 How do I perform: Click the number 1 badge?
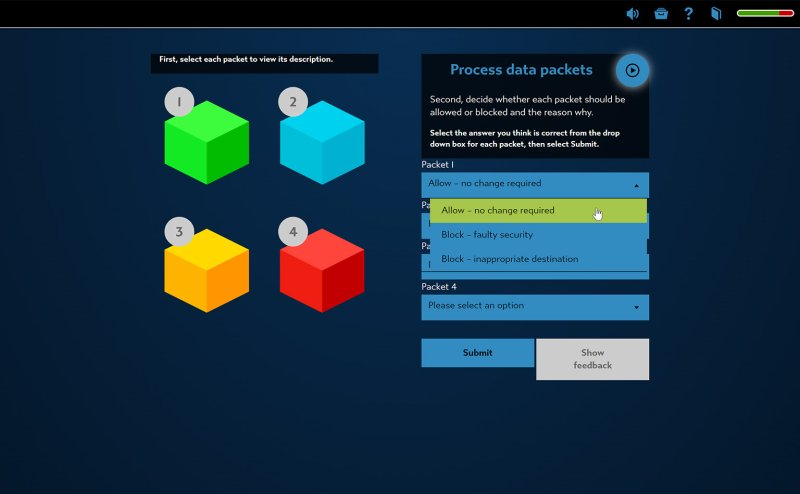click(179, 102)
